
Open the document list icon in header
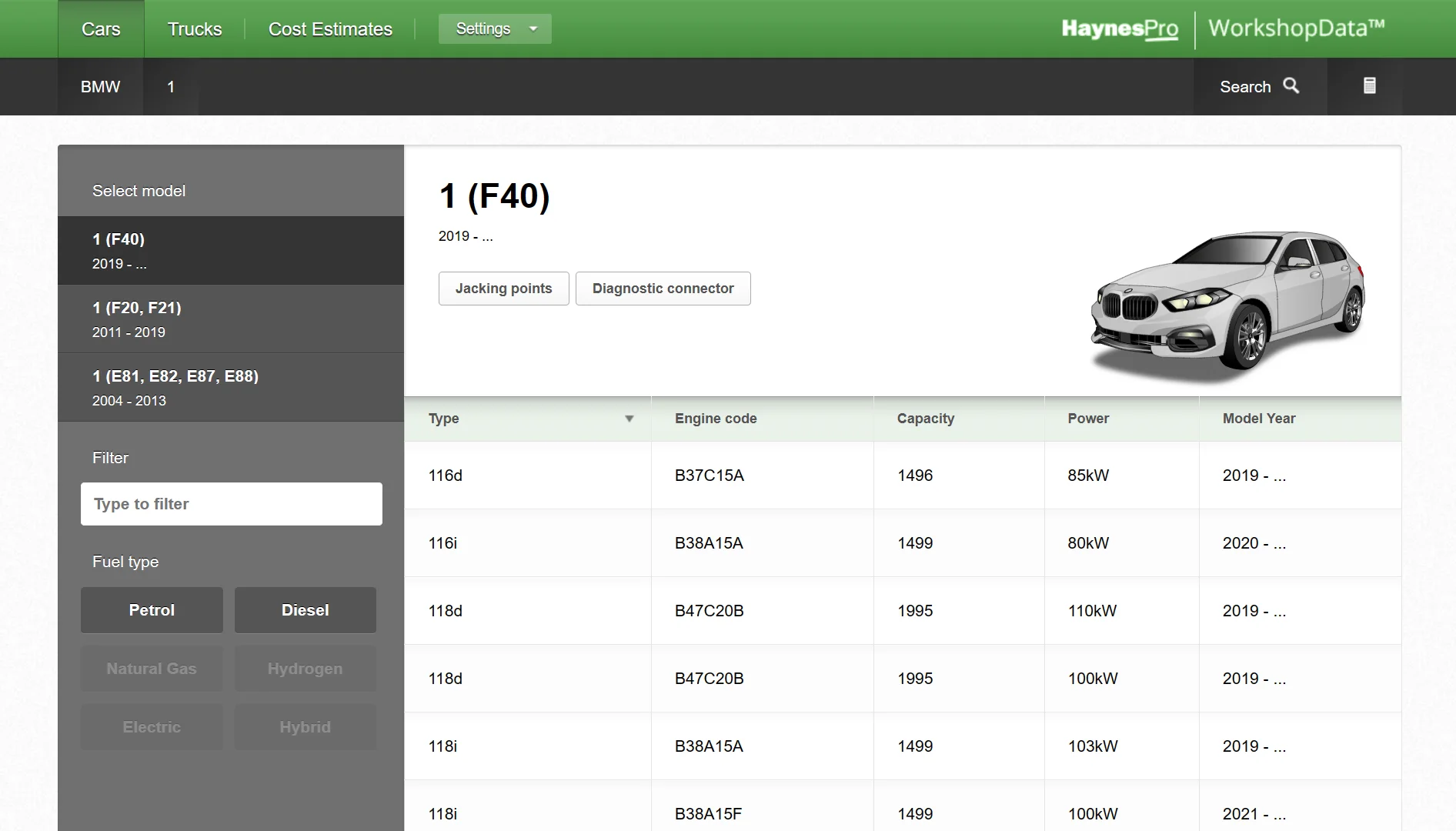tap(1369, 86)
